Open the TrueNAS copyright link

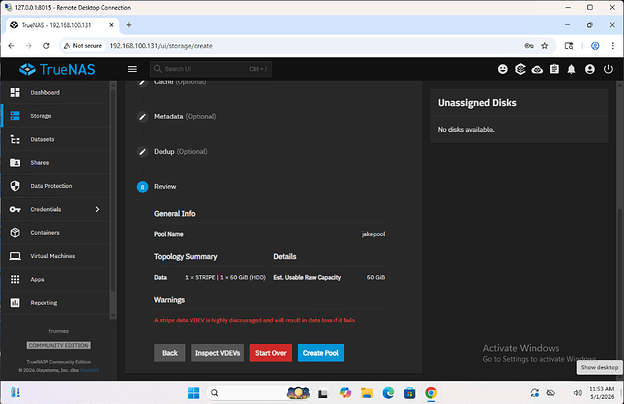click(x=89, y=370)
